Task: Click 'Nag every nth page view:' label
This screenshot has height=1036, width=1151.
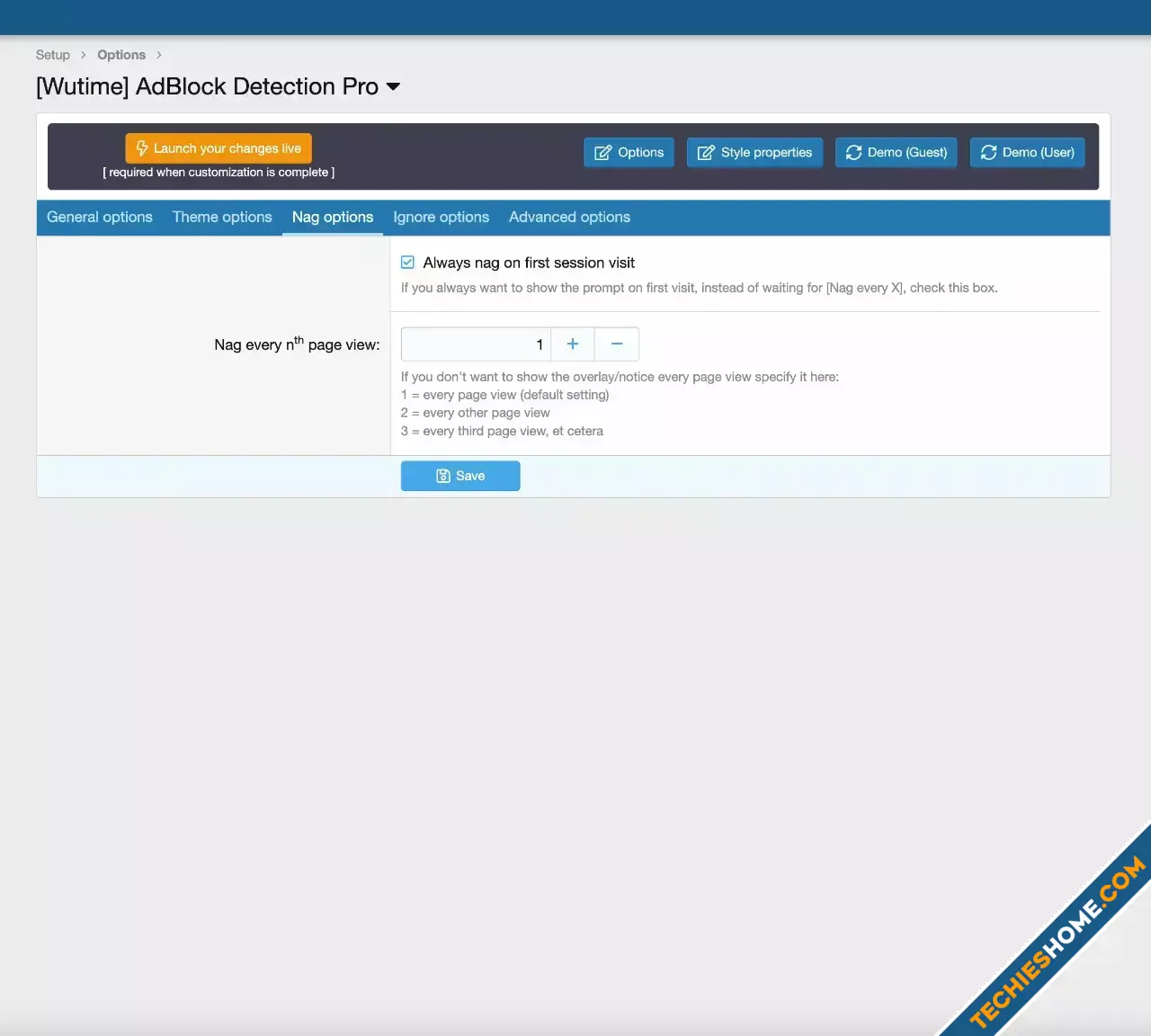Action: point(297,344)
